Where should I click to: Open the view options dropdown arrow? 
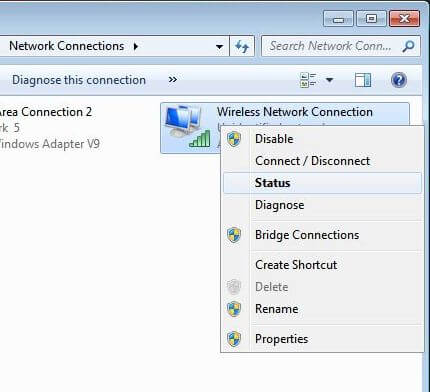329,80
